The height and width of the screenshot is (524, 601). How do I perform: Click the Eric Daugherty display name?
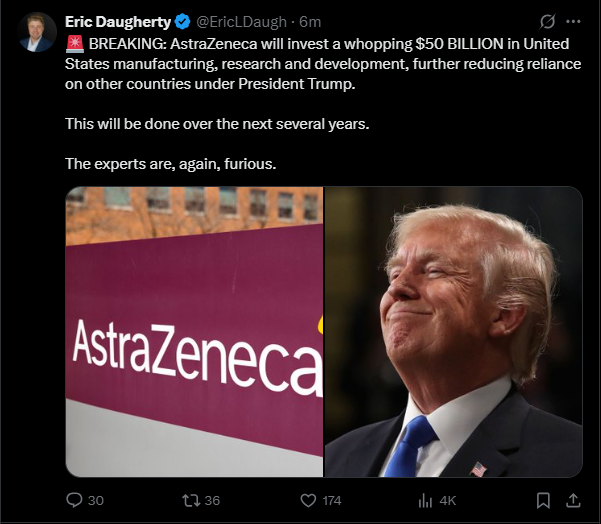tap(118, 22)
